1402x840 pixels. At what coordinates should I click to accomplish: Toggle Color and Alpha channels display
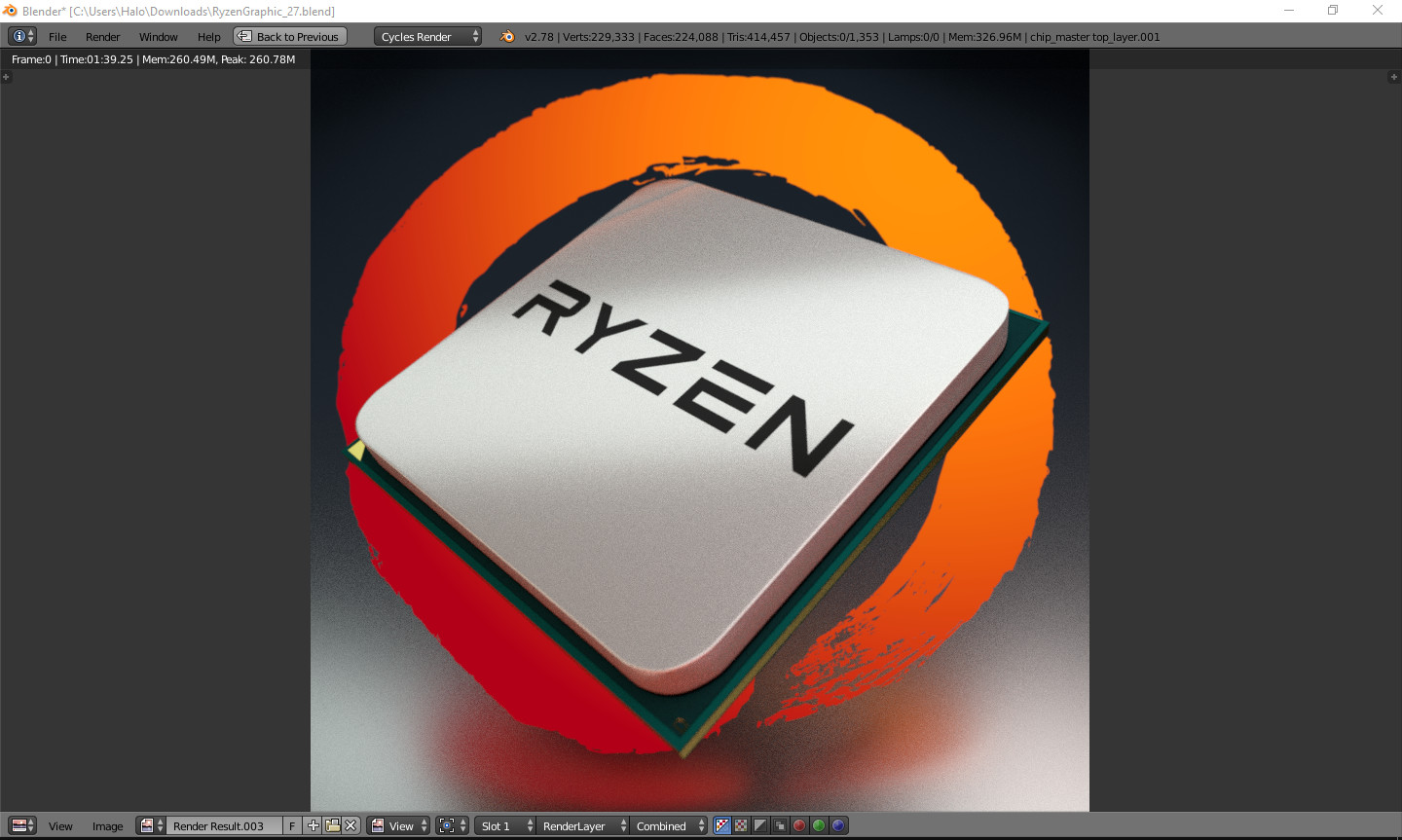pyautogui.click(x=741, y=825)
